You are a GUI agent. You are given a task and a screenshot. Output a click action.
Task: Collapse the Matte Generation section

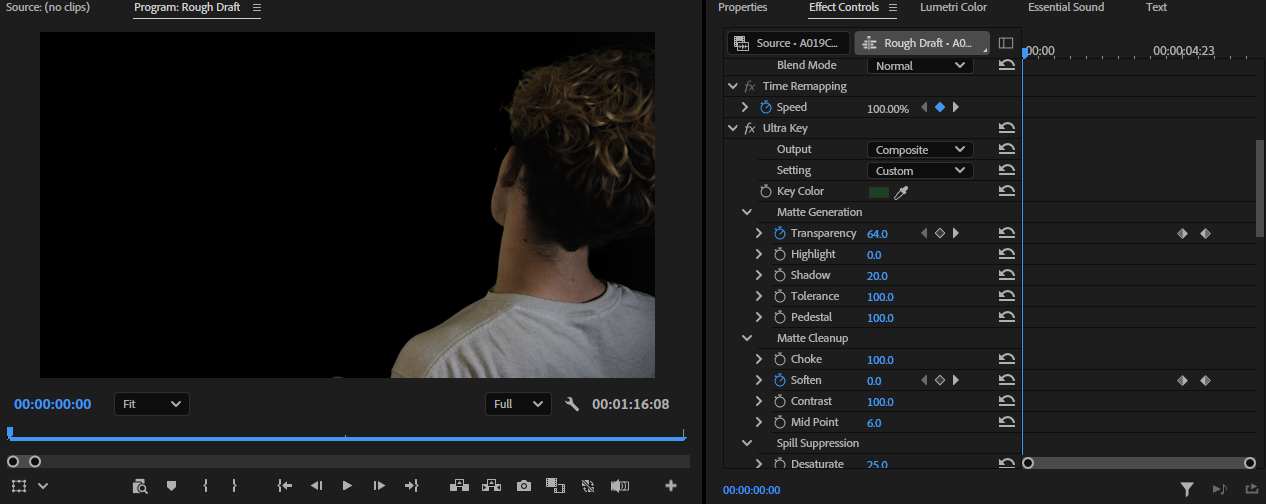pyautogui.click(x=746, y=212)
